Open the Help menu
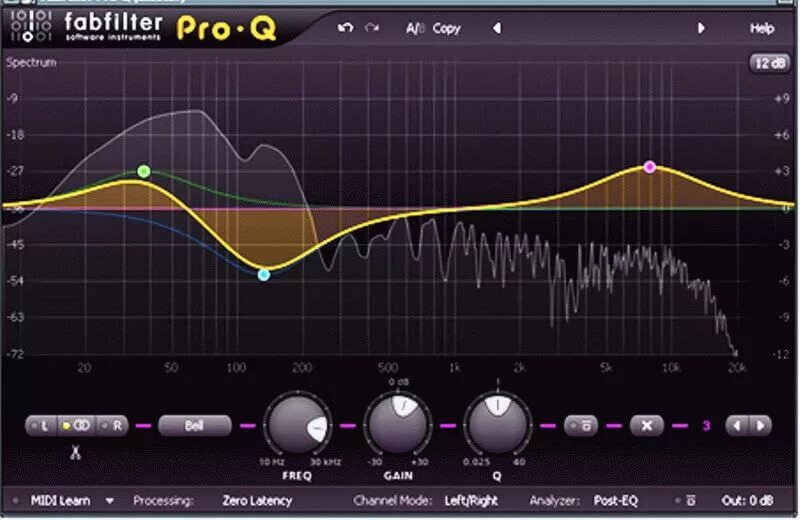Image resolution: width=800 pixels, height=520 pixels. pos(762,29)
